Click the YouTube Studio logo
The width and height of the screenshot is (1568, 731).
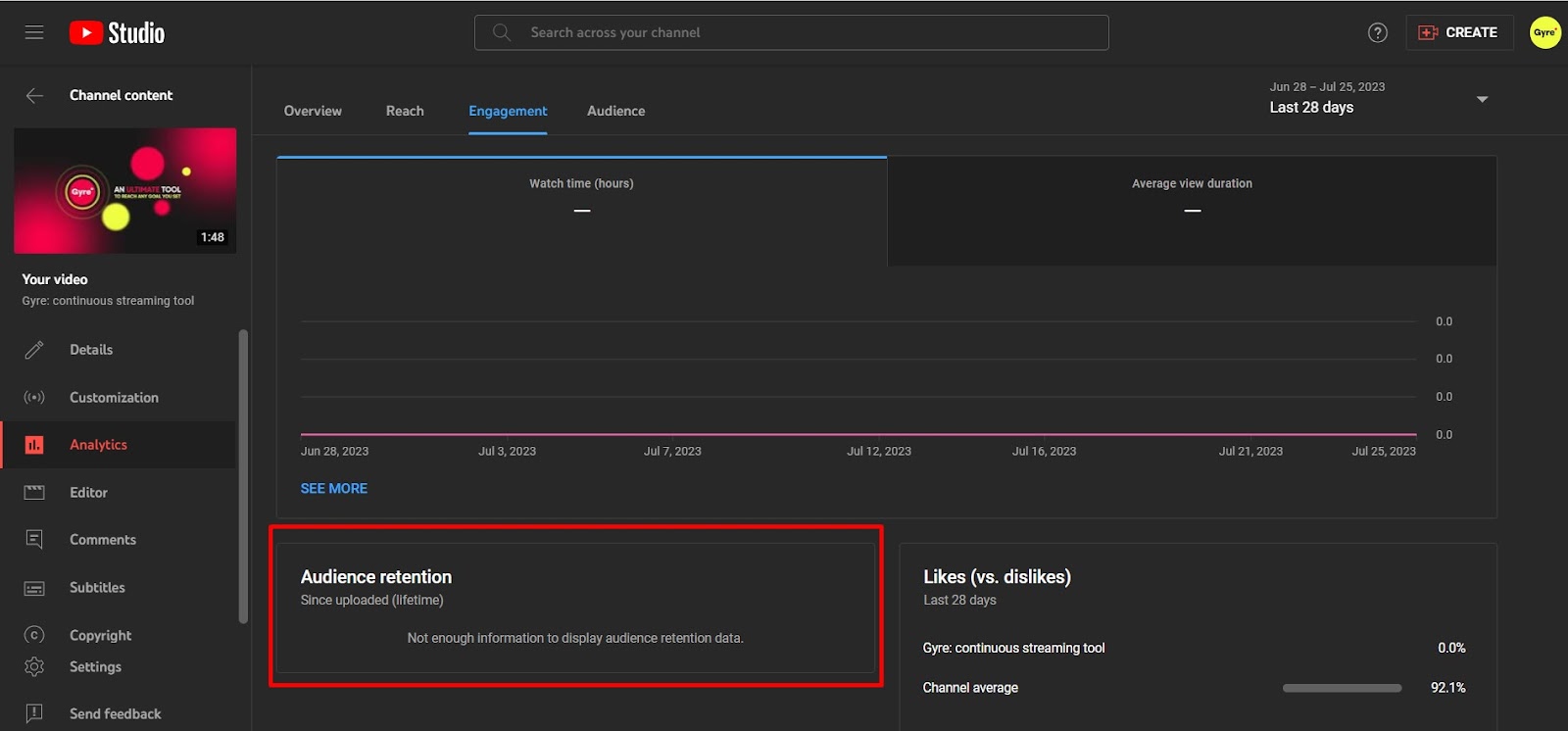pyautogui.click(x=117, y=32)
